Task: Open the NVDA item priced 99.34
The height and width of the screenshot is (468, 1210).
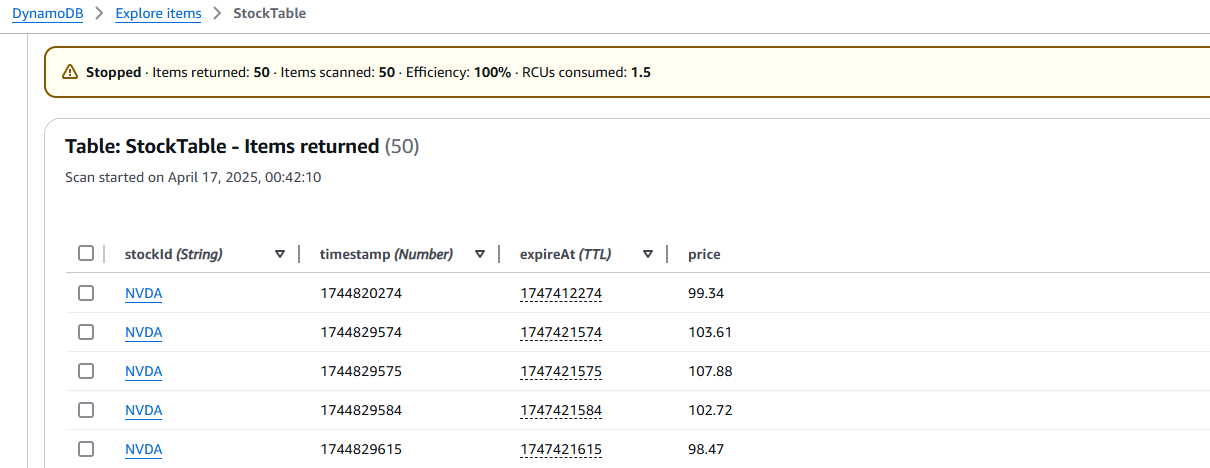Action: [143, 293]
